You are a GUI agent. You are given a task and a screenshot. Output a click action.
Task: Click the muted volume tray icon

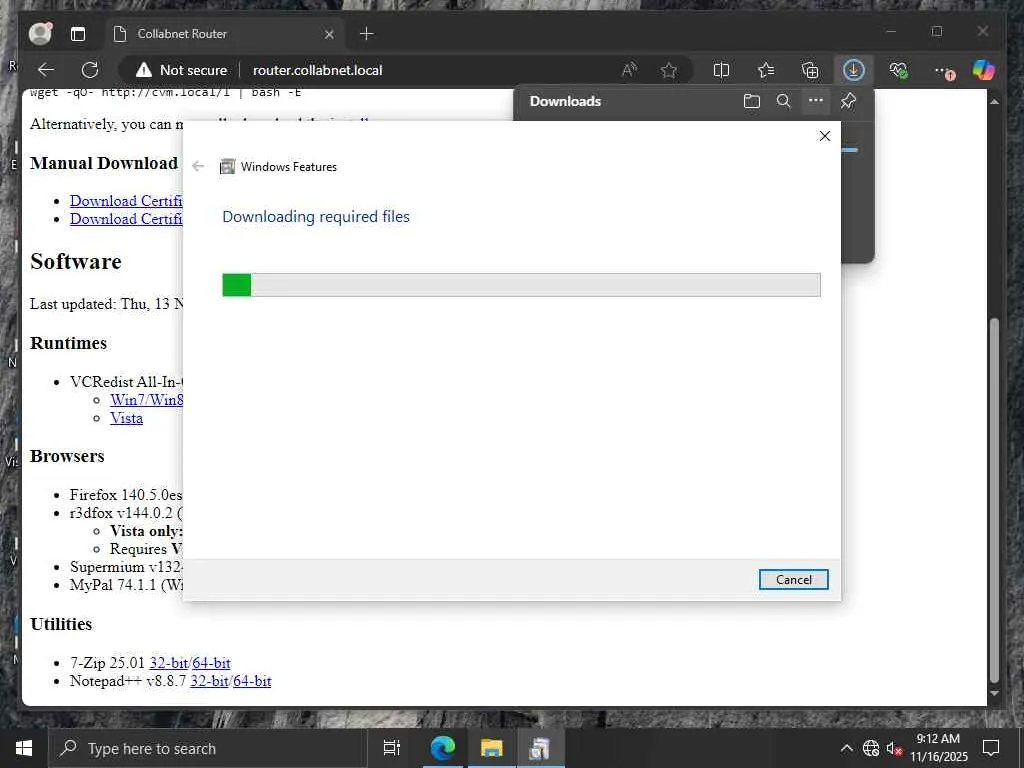894,748
